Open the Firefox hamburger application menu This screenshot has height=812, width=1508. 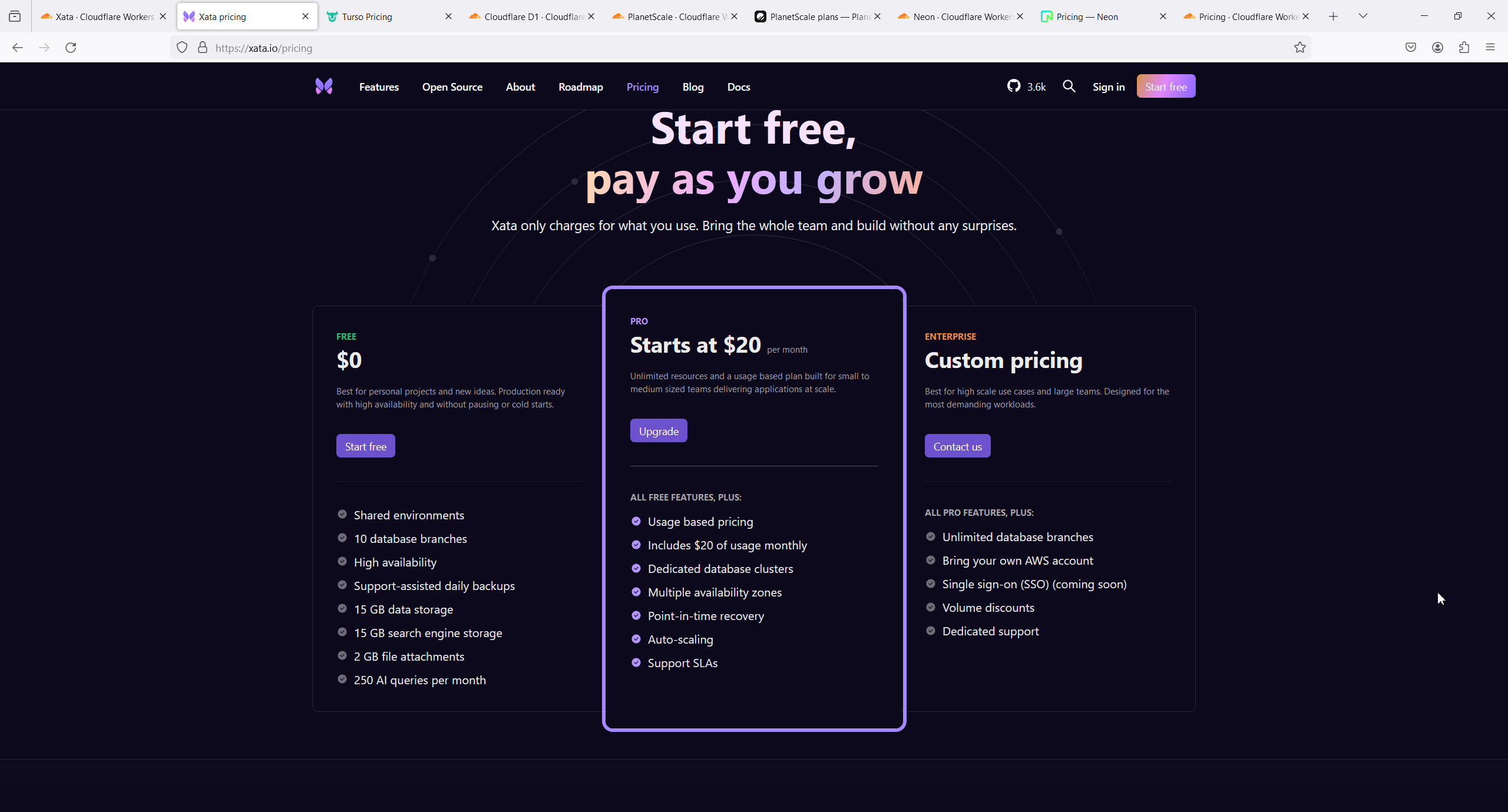point(1490,48)
